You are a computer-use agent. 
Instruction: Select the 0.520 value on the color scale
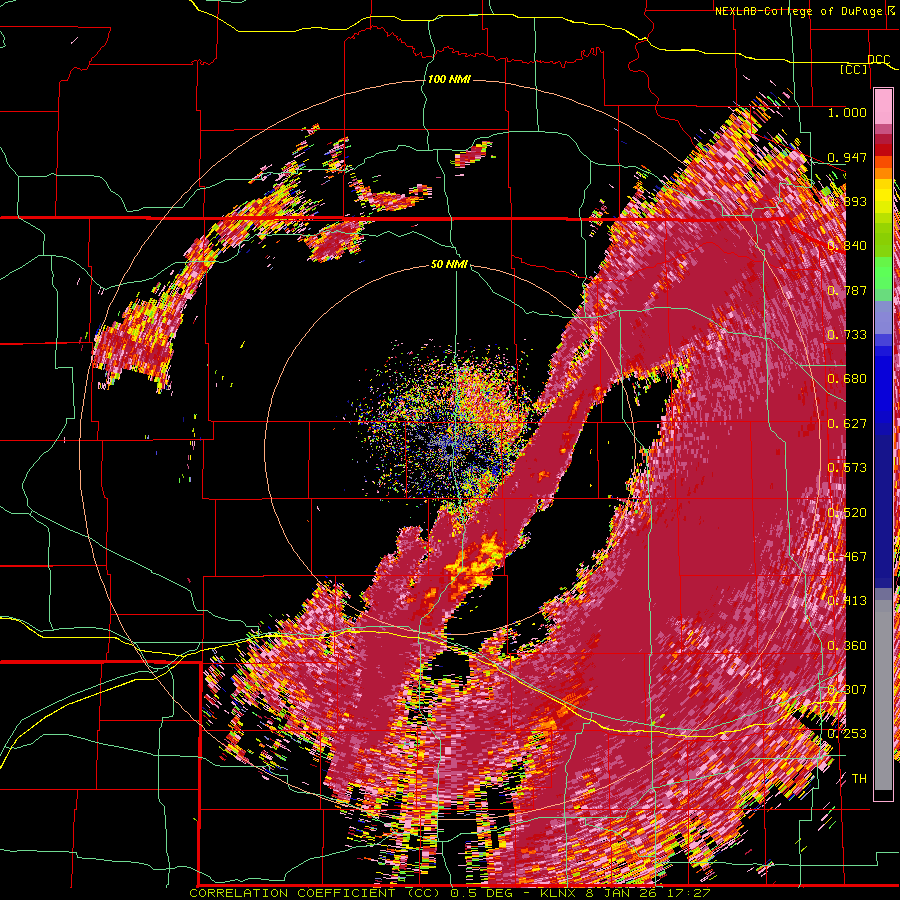point(847,513)
